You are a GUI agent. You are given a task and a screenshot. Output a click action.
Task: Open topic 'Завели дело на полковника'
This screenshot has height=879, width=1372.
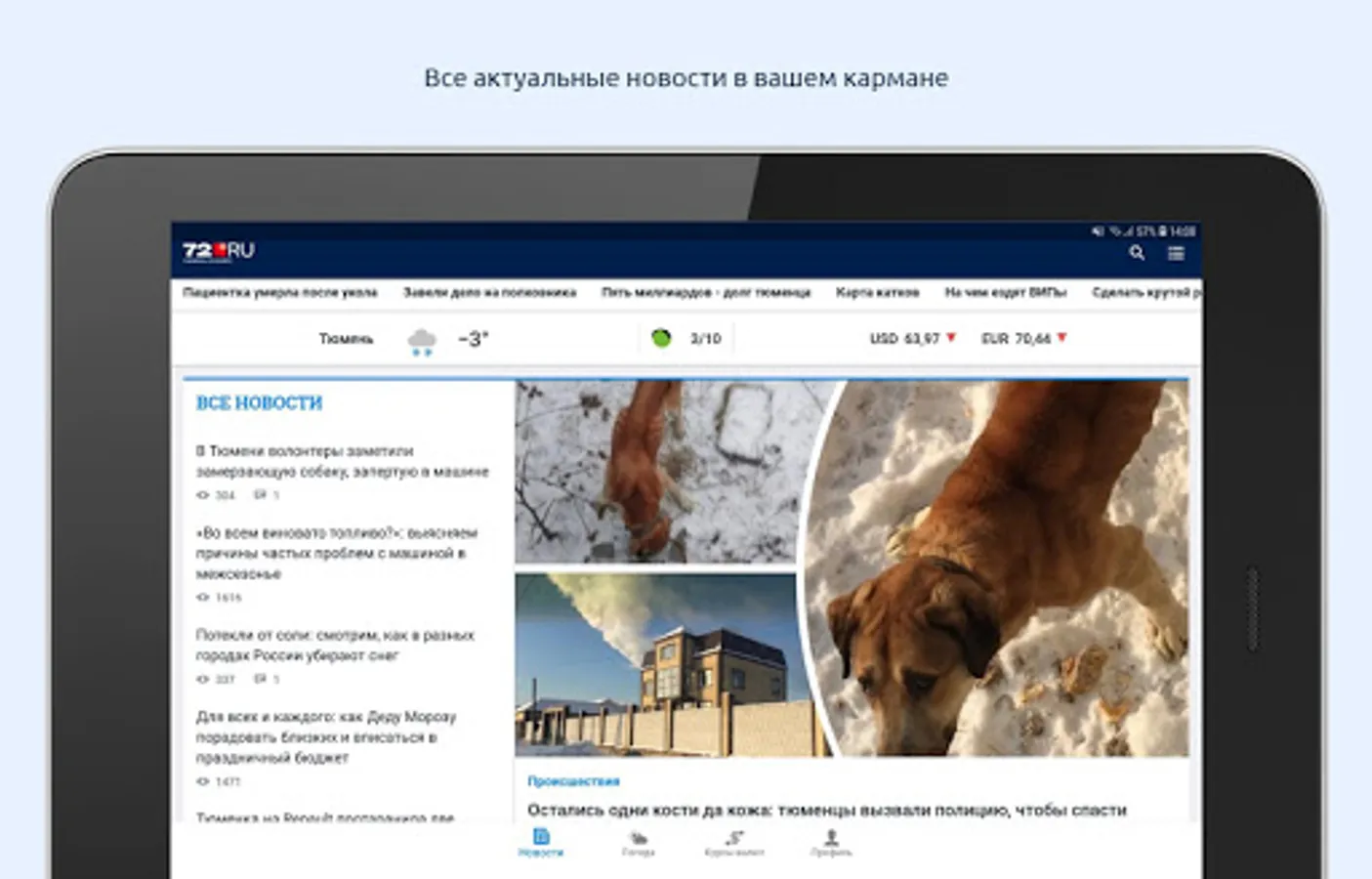tap(489, 292)
